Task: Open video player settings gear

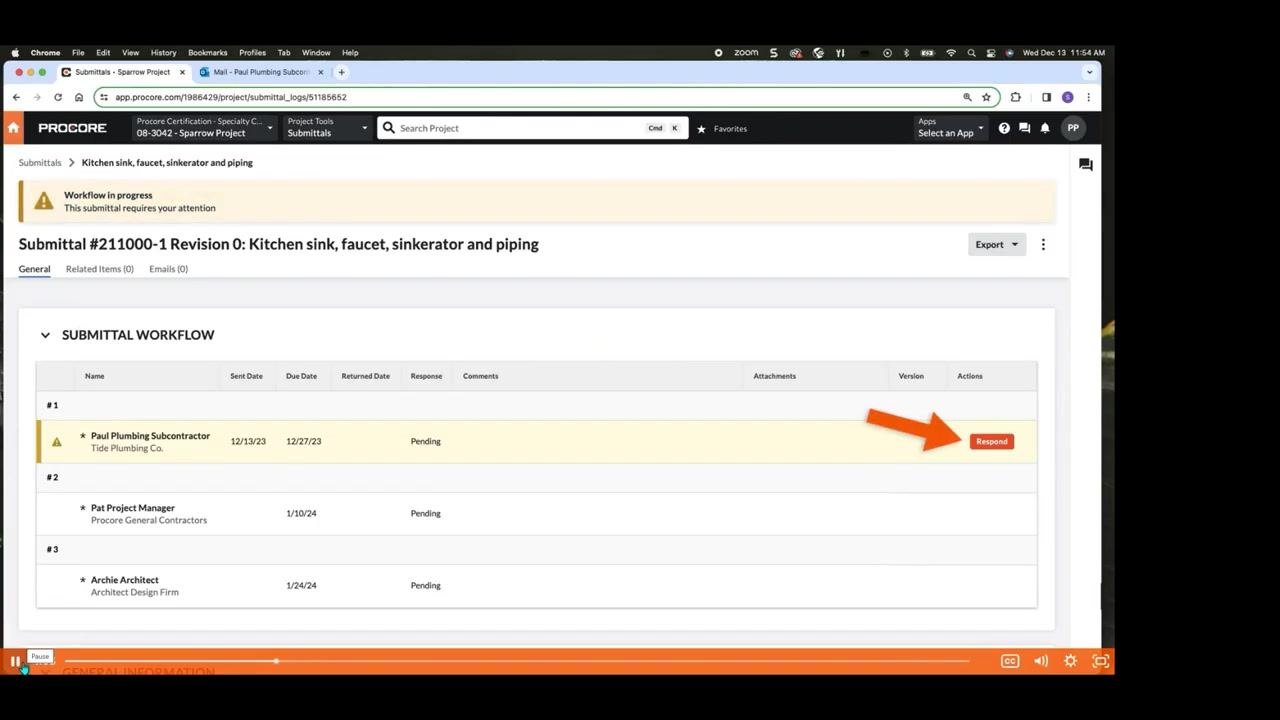Action: click(x=1070, y=661)
